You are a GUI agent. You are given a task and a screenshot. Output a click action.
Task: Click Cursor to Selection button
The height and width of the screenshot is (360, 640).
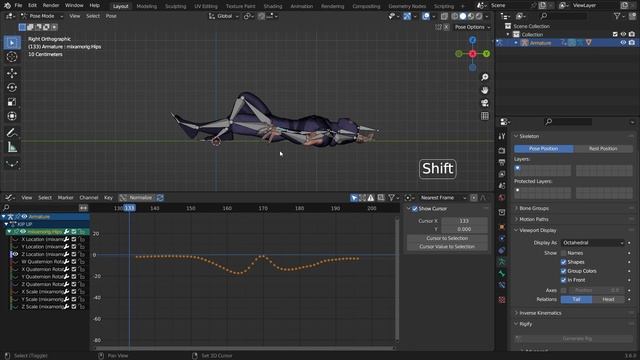coord(447,238)
